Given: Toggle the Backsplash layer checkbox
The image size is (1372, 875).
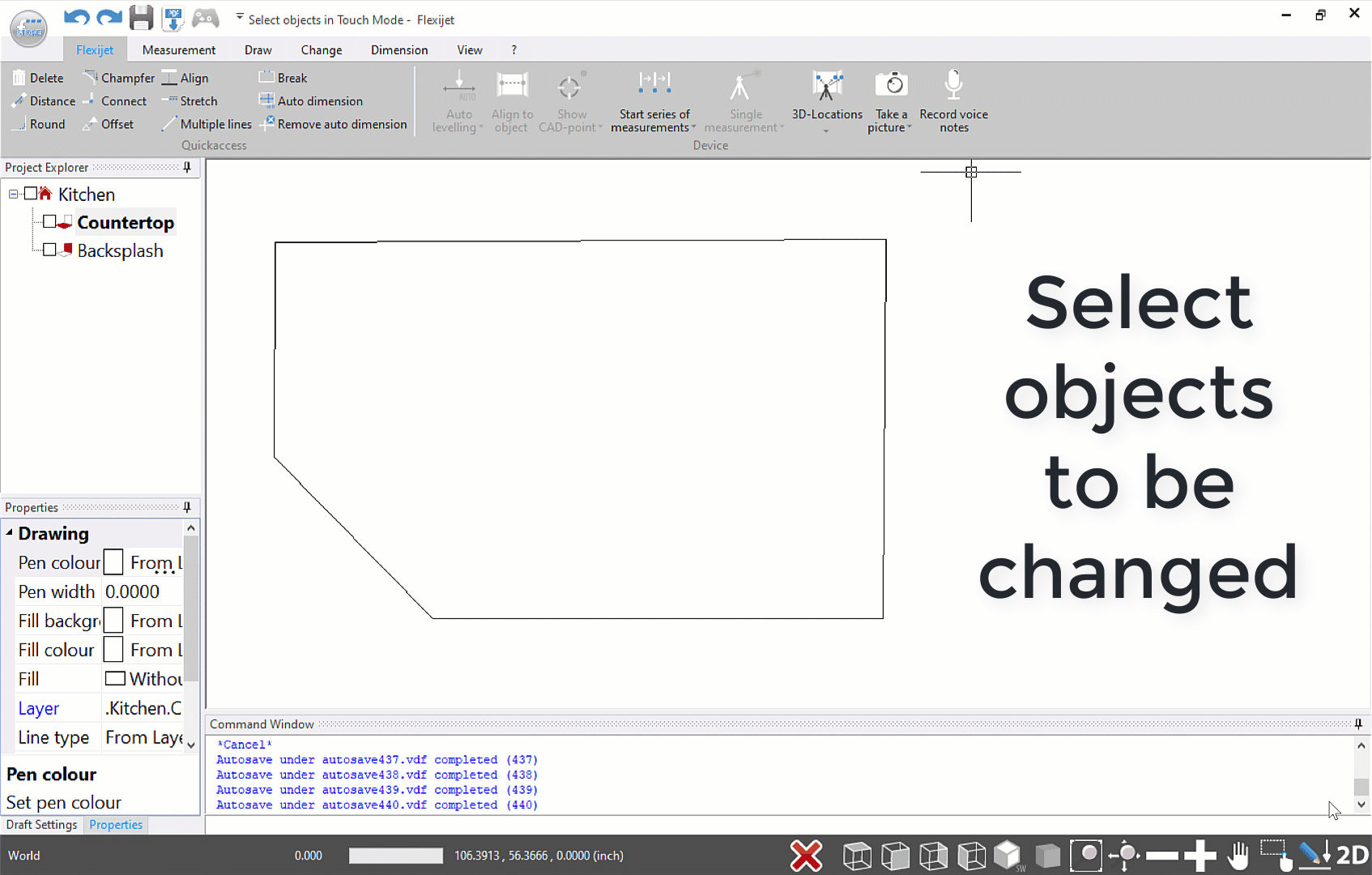Looking at the screenshot, I should pyautogui.click(x=49, y=250).
